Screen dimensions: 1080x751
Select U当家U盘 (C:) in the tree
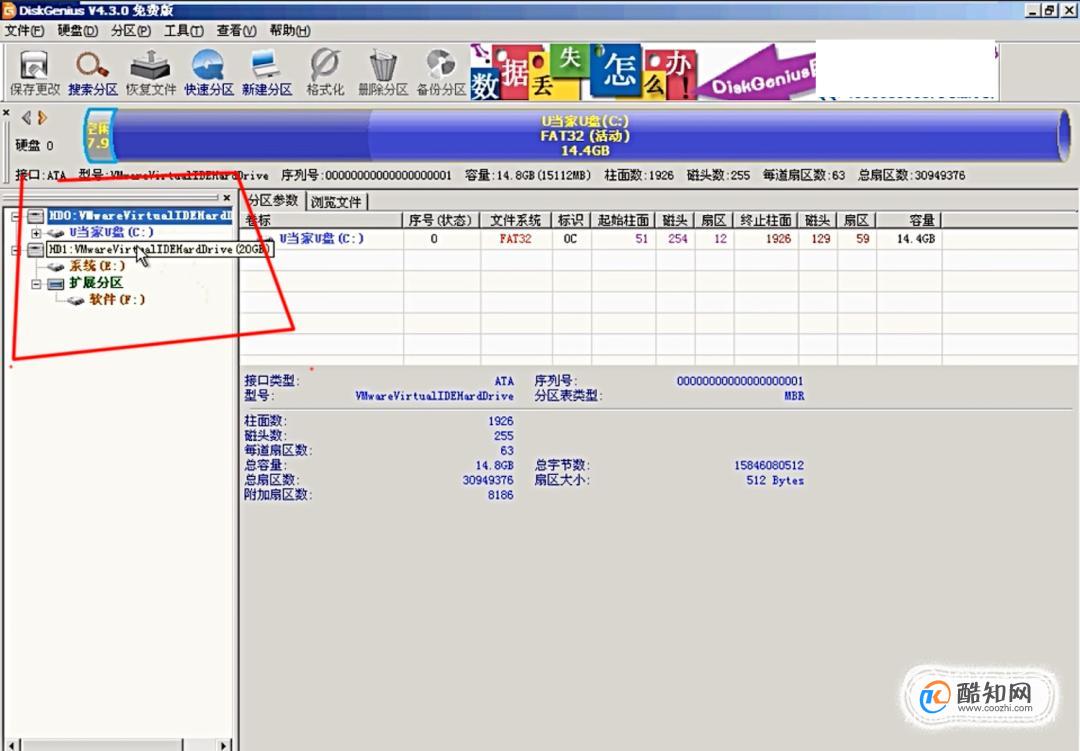(111, 232)
